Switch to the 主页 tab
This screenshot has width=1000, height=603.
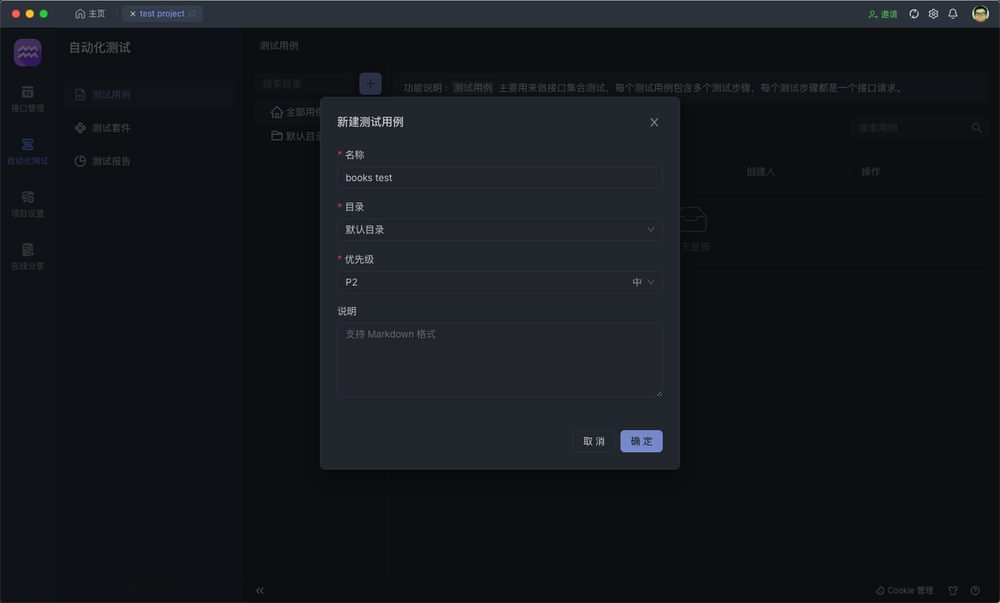[89, 14]
